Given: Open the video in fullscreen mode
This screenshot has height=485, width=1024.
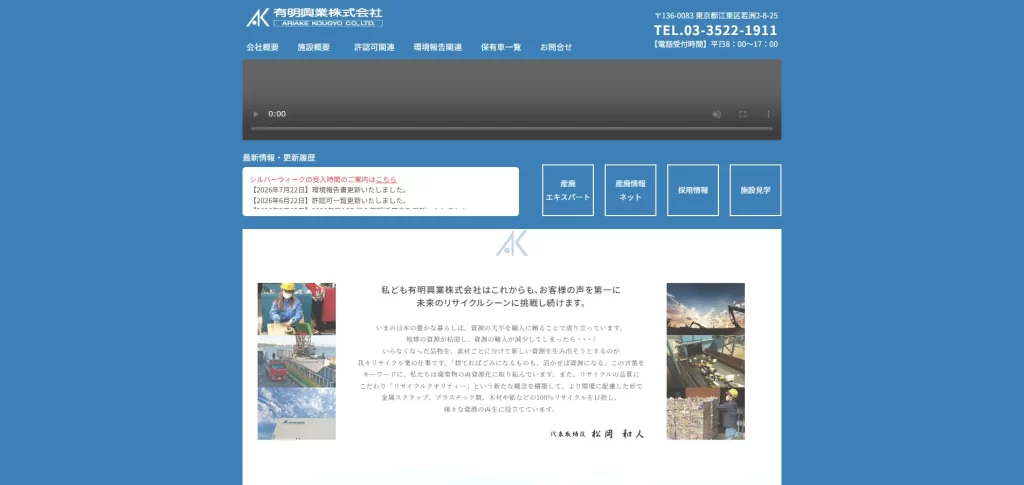Looking at the screenshot, I should pyautogui.click(x=743, y=114).
